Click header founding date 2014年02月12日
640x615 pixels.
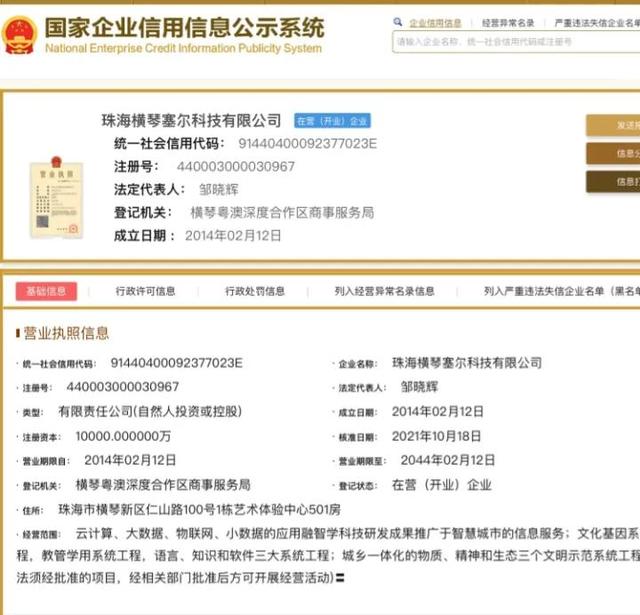[x=233, y=235]
